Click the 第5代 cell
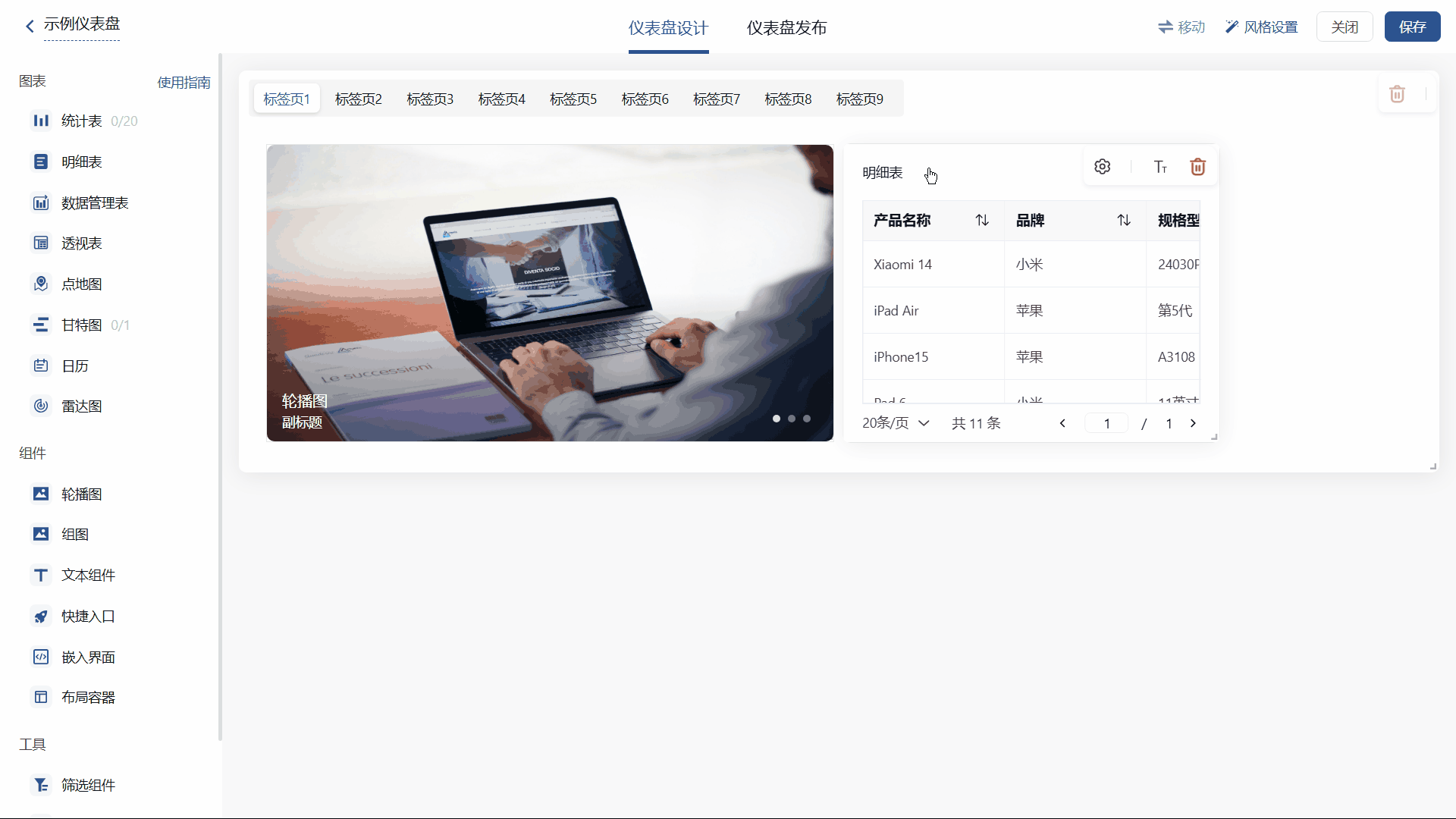This screenshot has width=1456, height=819. pos(1173,310)
